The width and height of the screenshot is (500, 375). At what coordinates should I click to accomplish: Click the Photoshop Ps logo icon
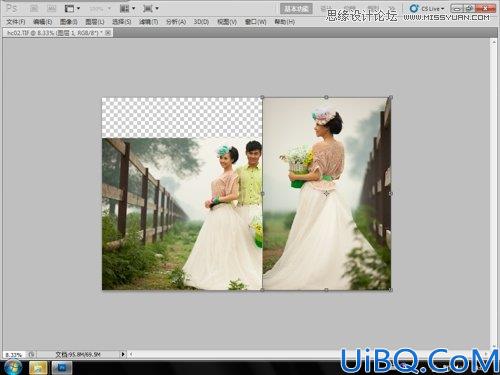point(12,8)
